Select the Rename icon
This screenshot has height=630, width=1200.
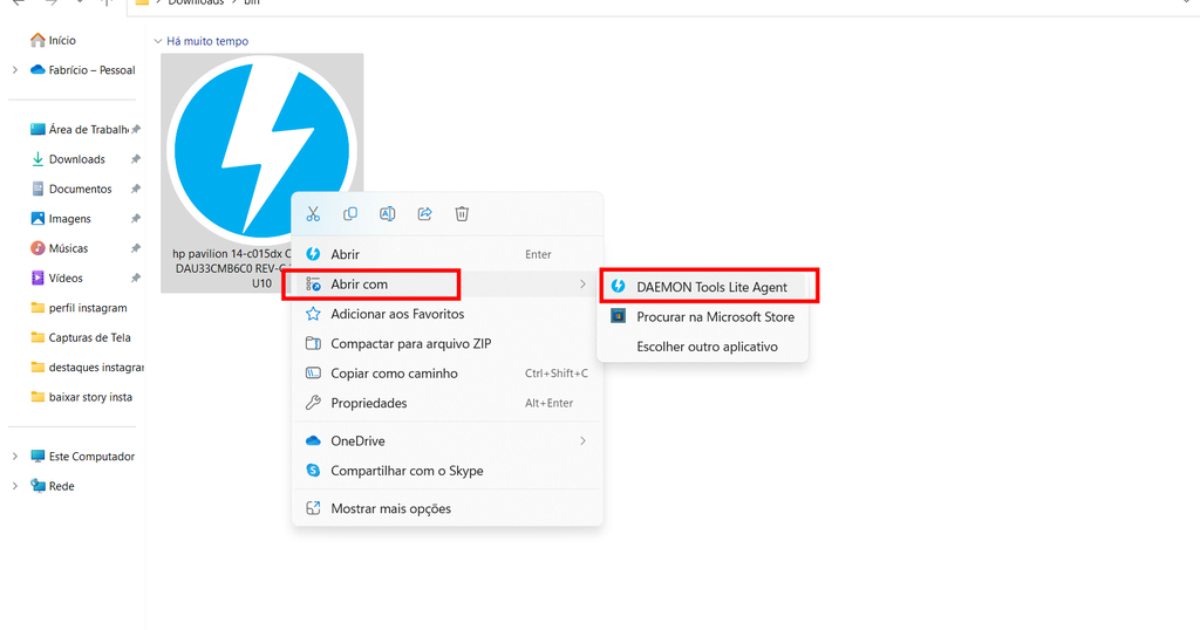point(387,213)
